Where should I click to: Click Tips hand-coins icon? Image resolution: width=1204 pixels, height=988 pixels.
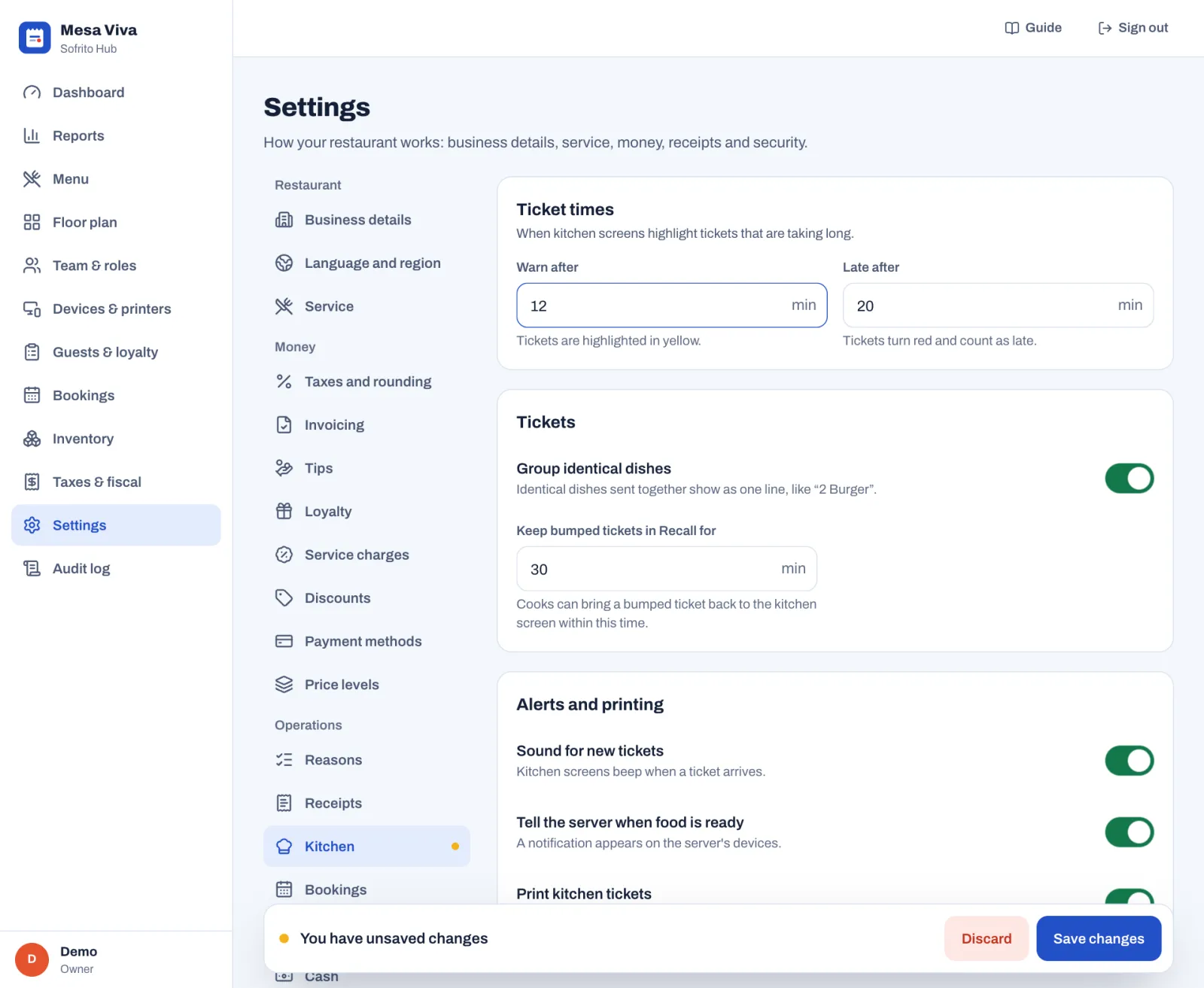pyautogui.click(x=284, y=468)
